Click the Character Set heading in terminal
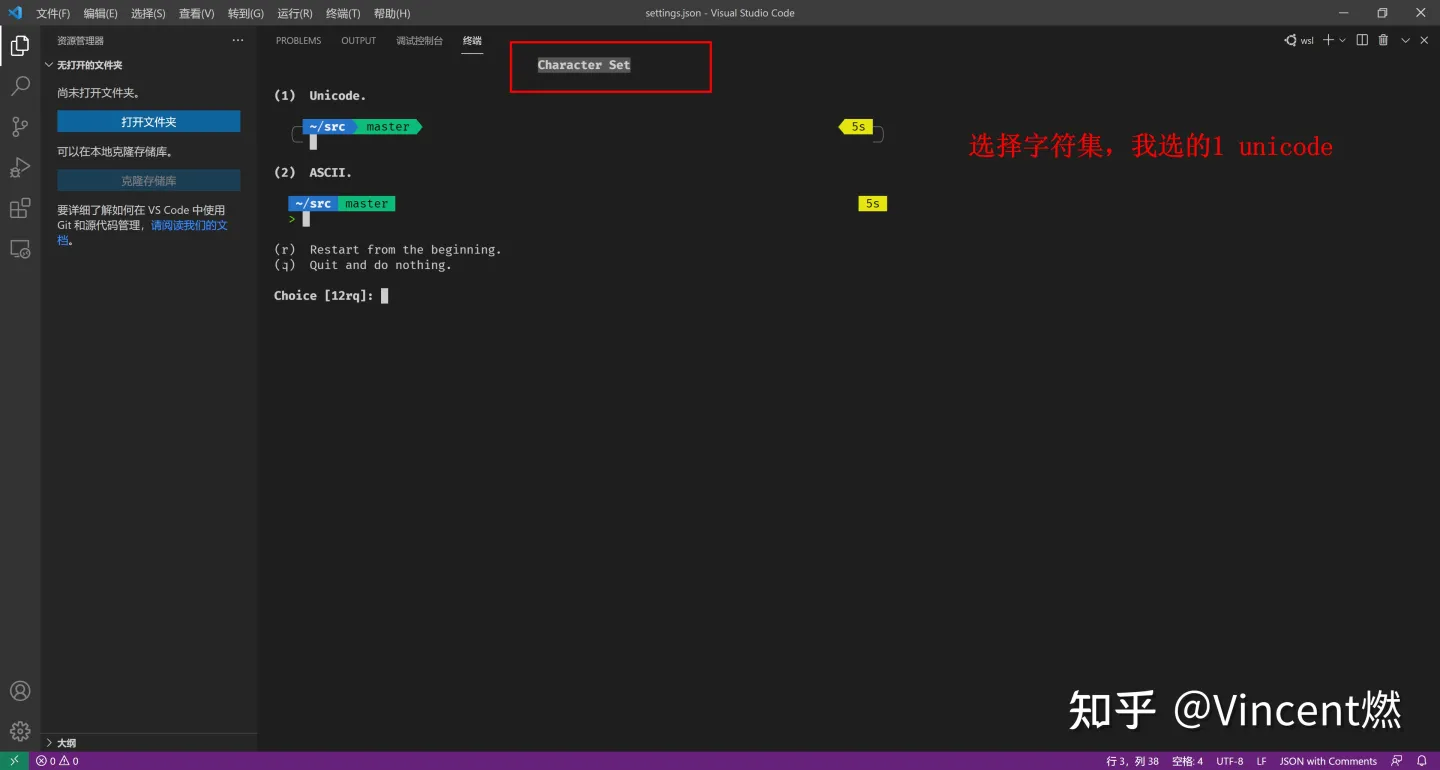The height and width of the screenshot is (770, 1440). (x=584, y=65)
